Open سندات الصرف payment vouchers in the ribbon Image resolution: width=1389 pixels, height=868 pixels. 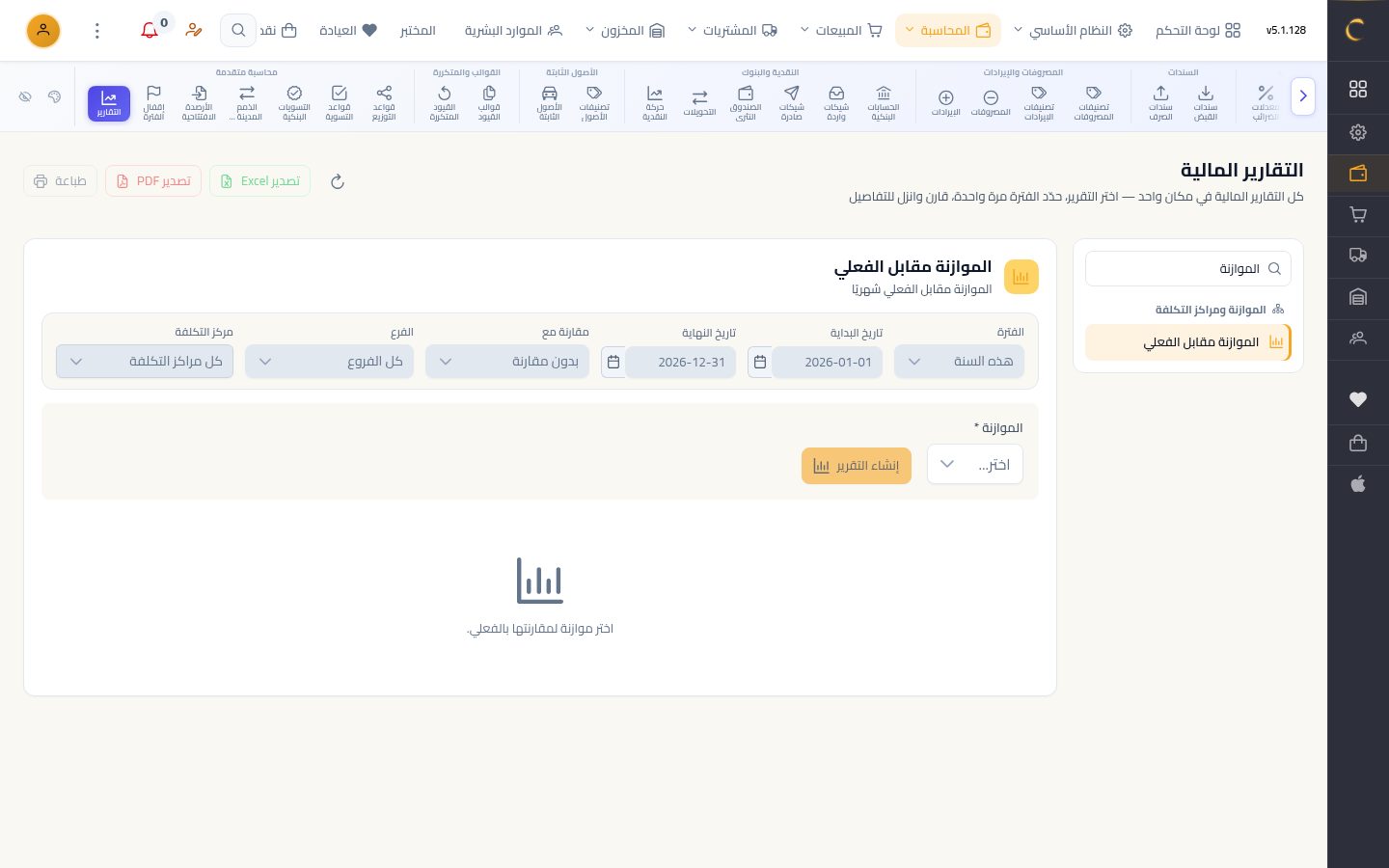tap(1160, 103)
